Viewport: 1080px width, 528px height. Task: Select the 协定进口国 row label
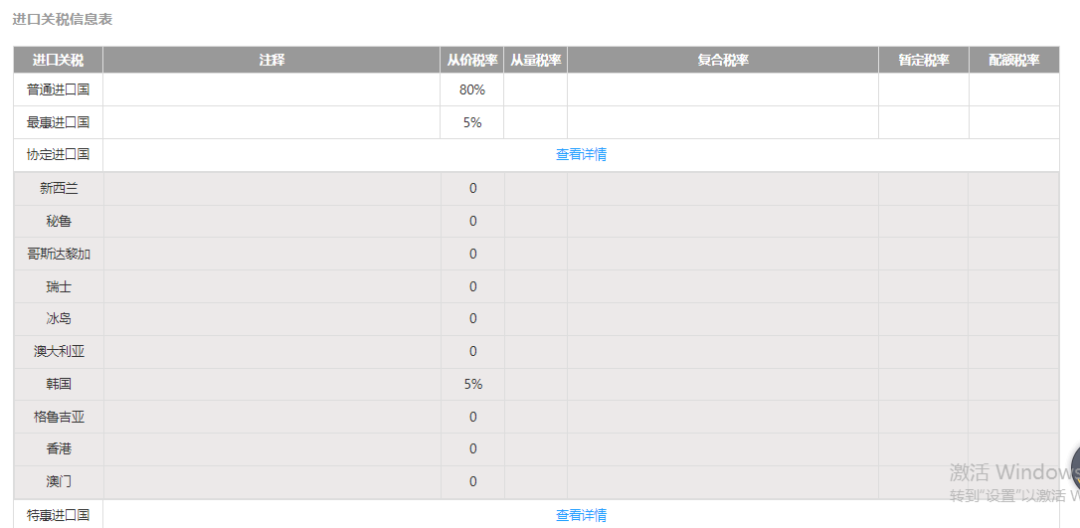(59, 154)
